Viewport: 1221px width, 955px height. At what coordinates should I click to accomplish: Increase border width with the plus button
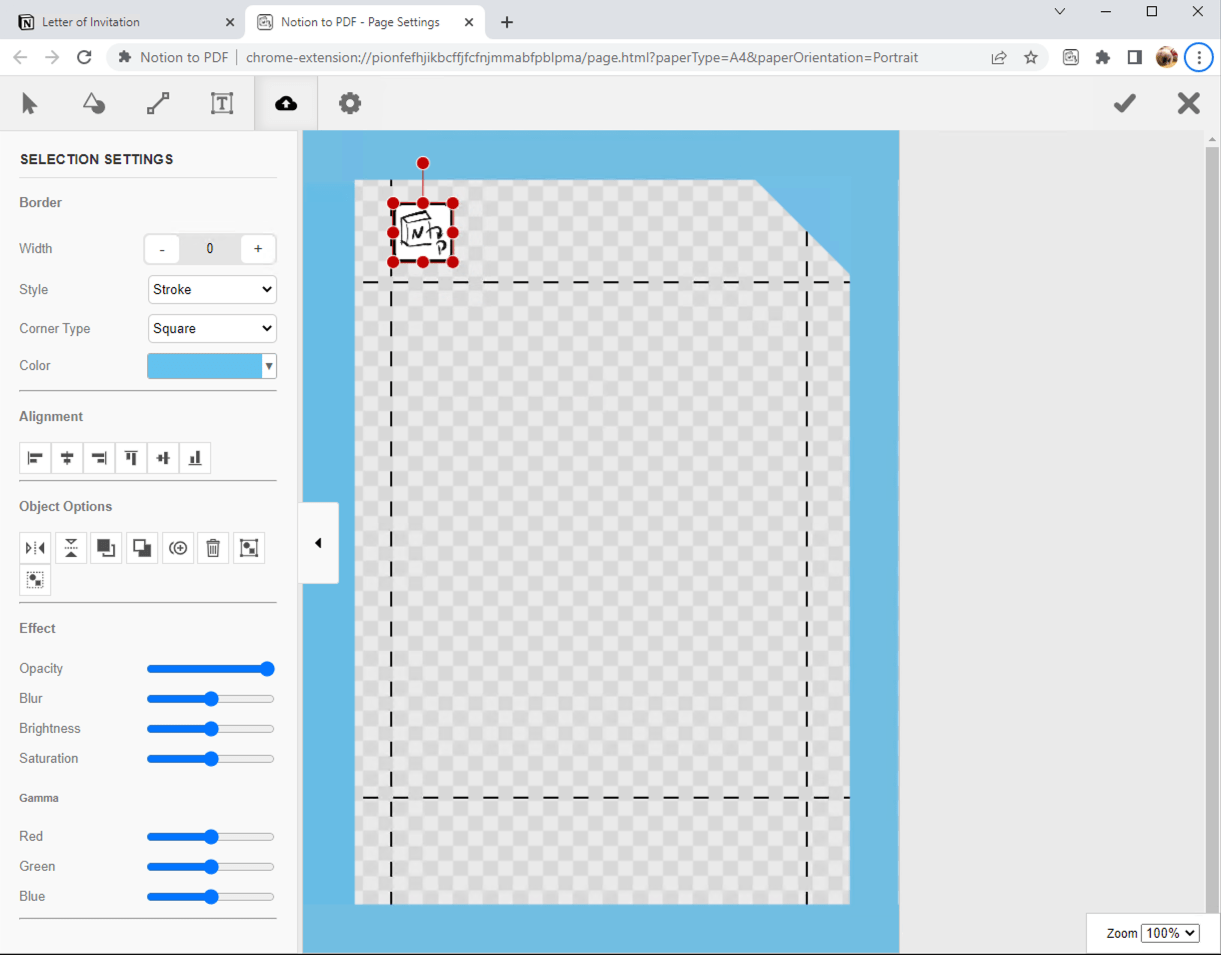tap(258, 248)
